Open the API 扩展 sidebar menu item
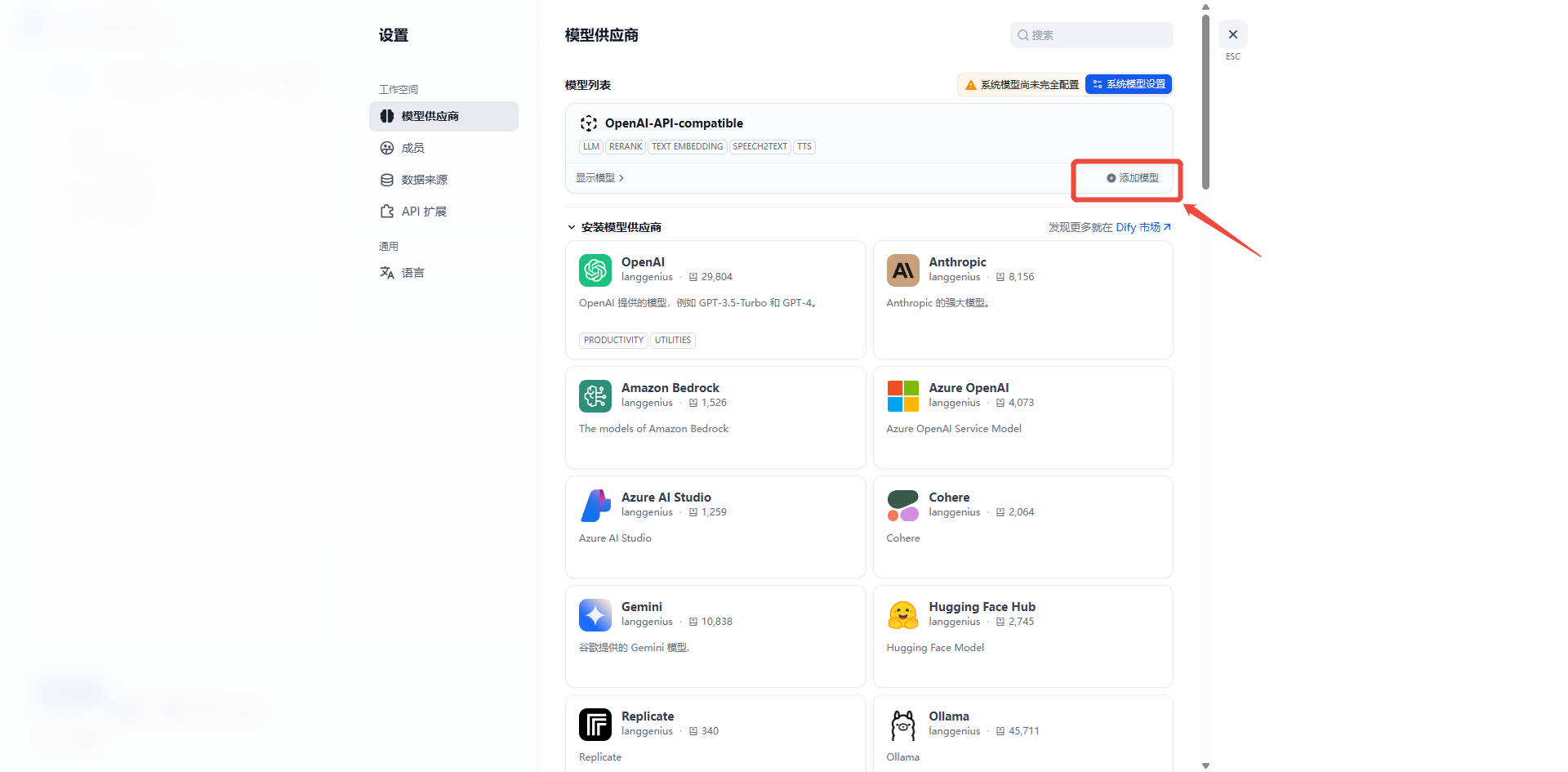The width and height of the screenshot is (1568, 772). (x=443, y=212)
